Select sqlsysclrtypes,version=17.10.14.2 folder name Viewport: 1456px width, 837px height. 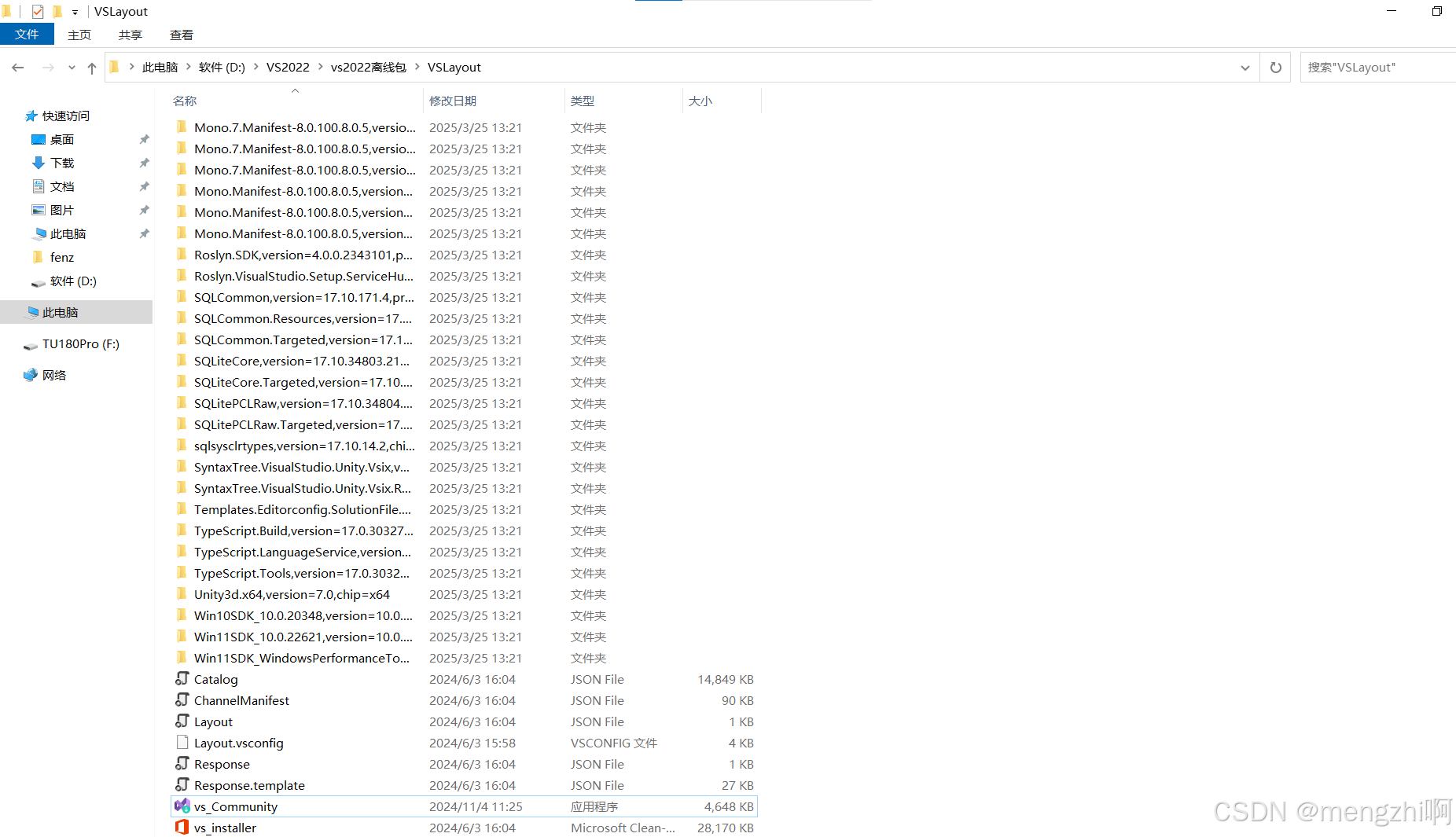[x=304, y=446]
